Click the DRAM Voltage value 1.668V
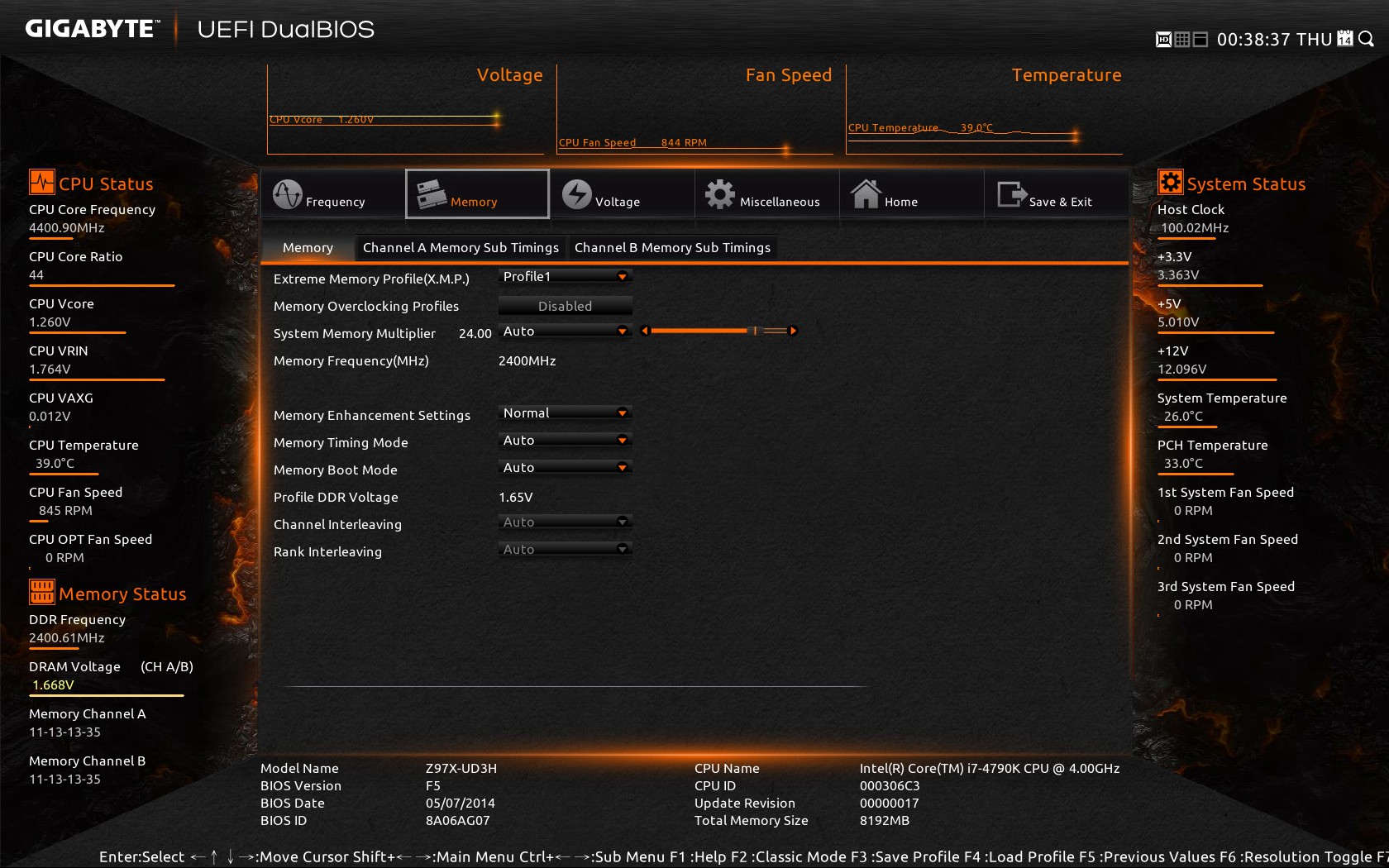This screenshot has width=1389, height=868. 54,685
